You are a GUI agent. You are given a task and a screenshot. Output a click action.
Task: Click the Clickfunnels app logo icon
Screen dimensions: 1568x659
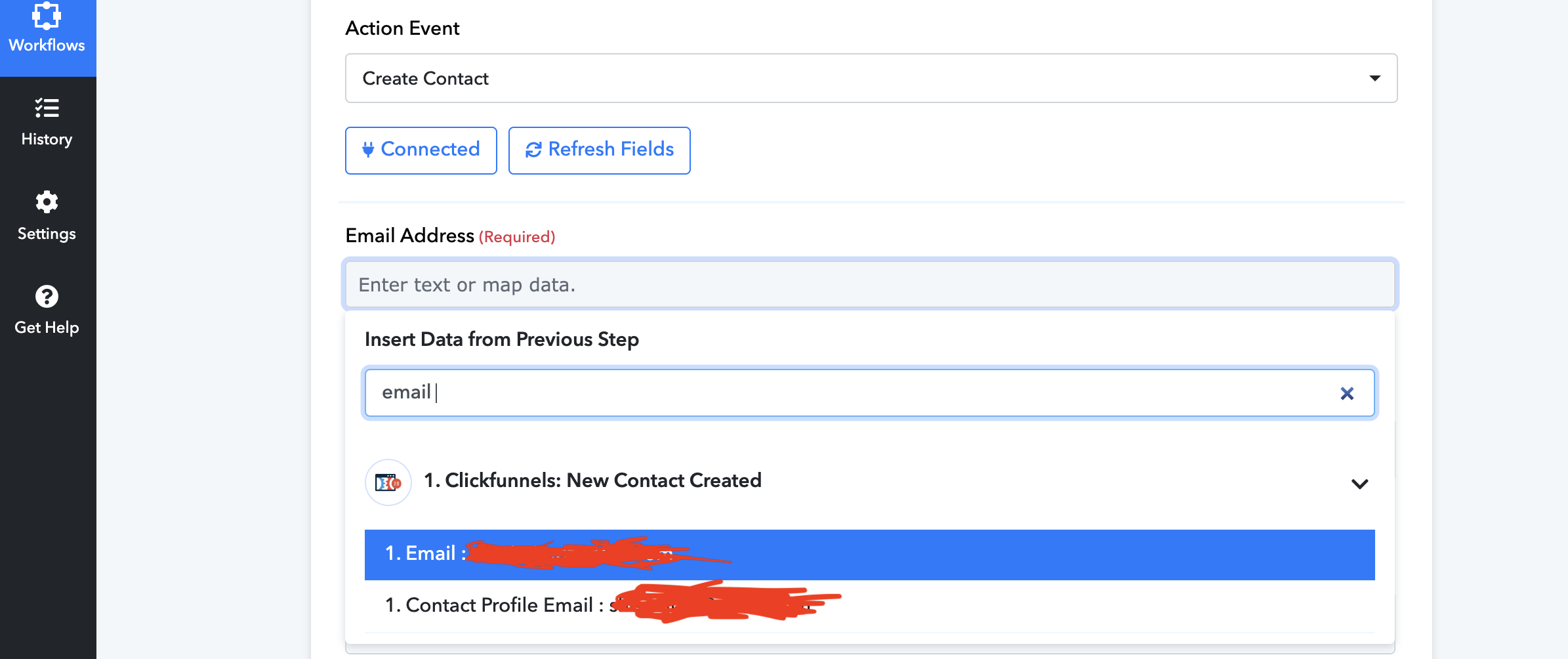(388, 482)
